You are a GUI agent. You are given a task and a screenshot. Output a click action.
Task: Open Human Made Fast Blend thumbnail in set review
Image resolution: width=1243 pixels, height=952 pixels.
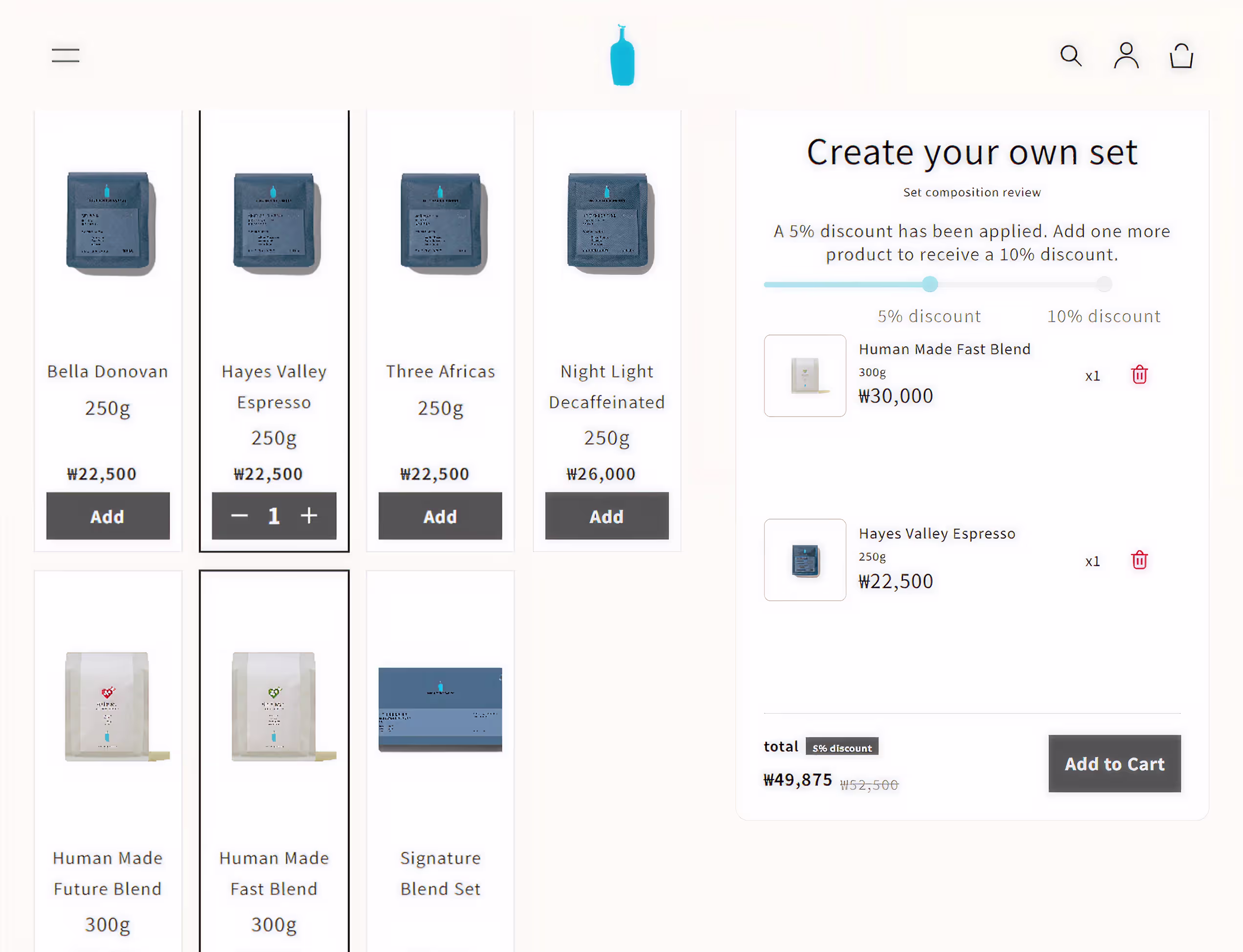[805, 376]
